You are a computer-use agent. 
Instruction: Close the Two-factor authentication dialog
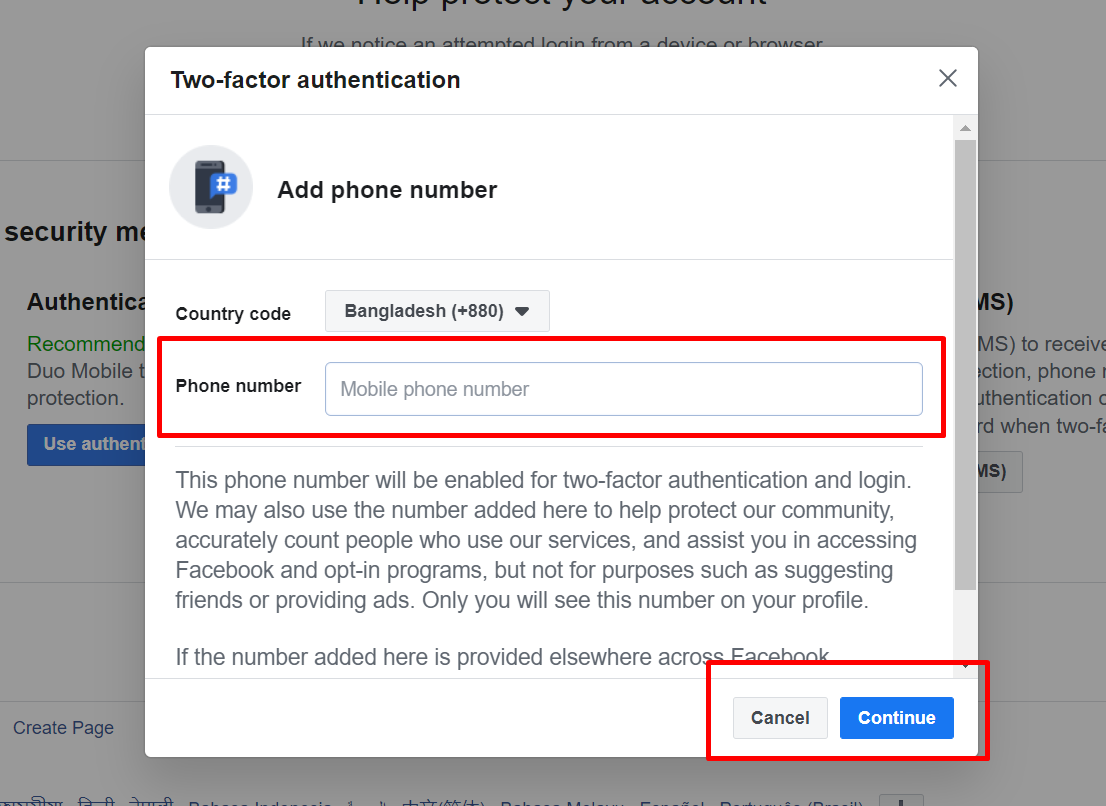click(947, 78)
